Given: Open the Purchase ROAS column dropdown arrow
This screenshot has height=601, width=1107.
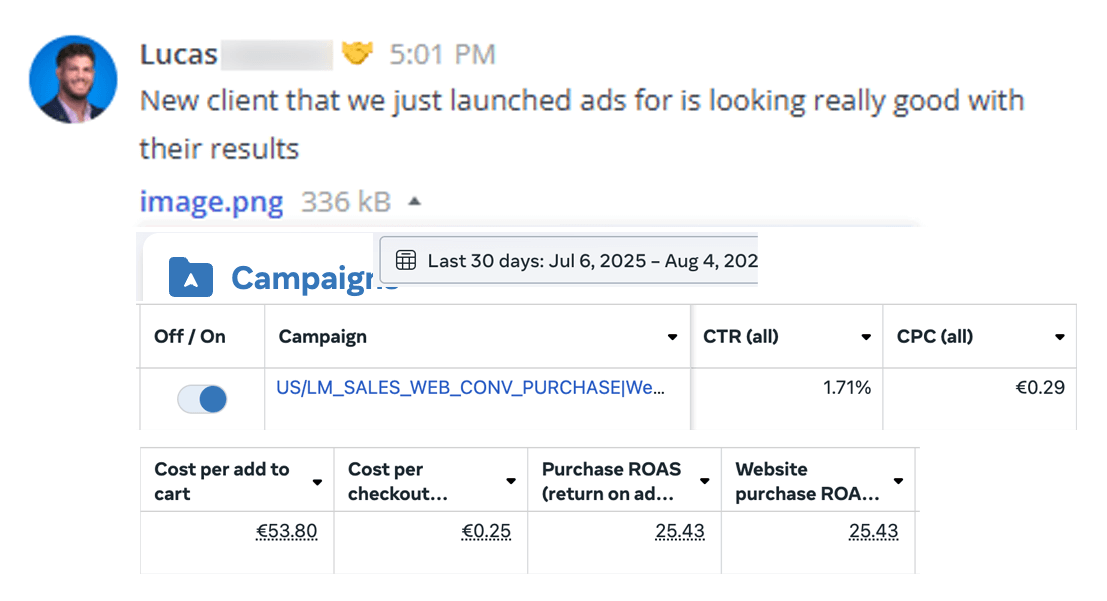Looking at the screenshot, I should pos(705,482).
